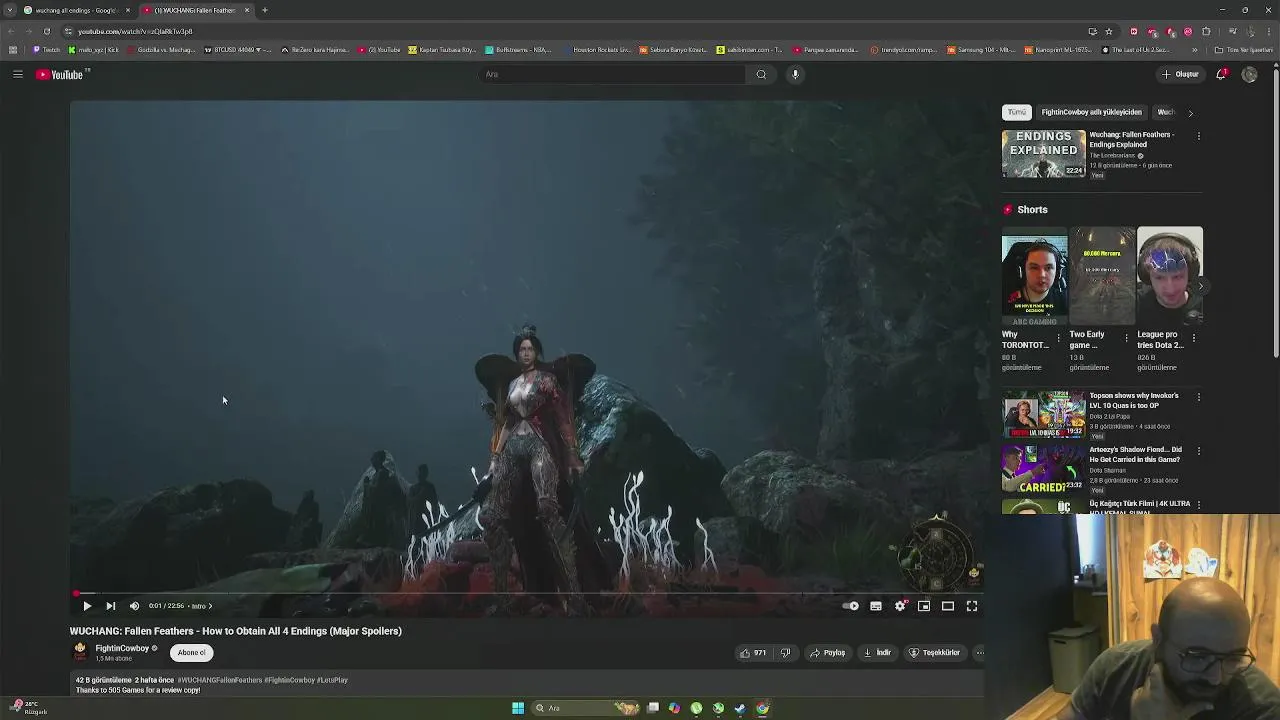Open the weather widget on taskbar
1280x720 pixels.
tap(26, 707)
